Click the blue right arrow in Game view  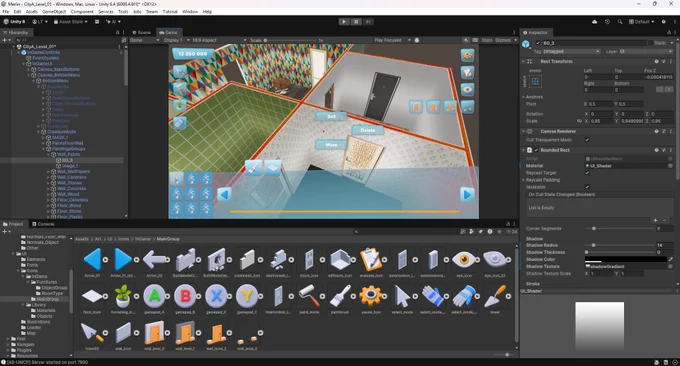467,195
